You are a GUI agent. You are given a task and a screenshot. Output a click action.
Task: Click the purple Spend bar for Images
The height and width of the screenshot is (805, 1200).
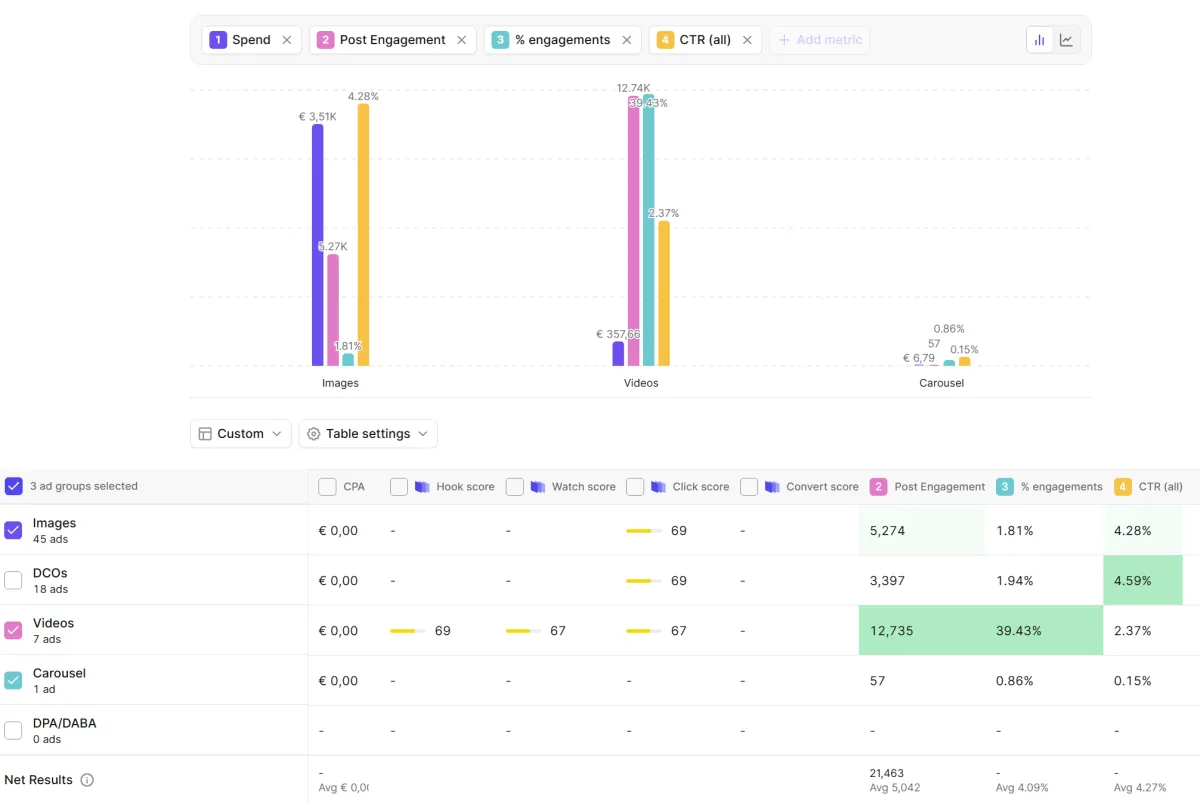[x=318, y=245]
